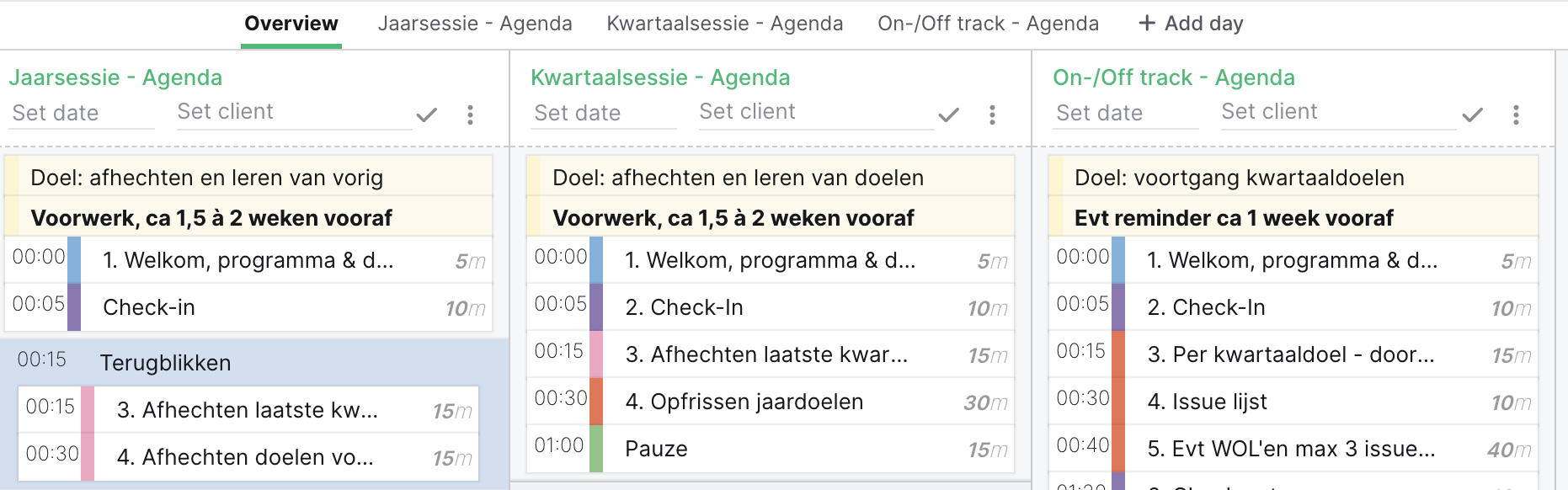Click the plus icon to add day
This screenshot has width=1568, height=490.
[1146, 24]
